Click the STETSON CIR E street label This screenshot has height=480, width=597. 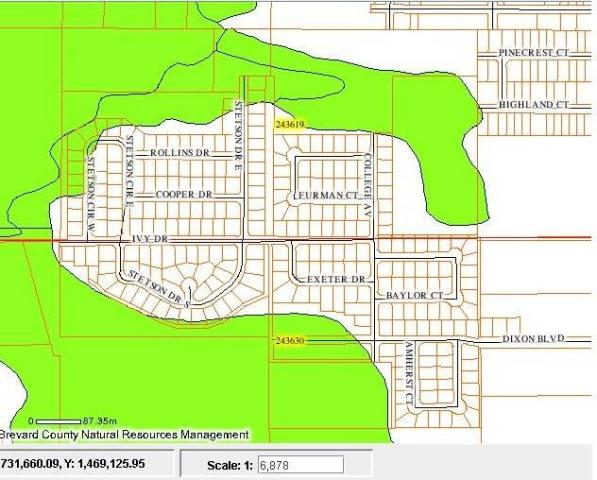[x=129, y=171]
